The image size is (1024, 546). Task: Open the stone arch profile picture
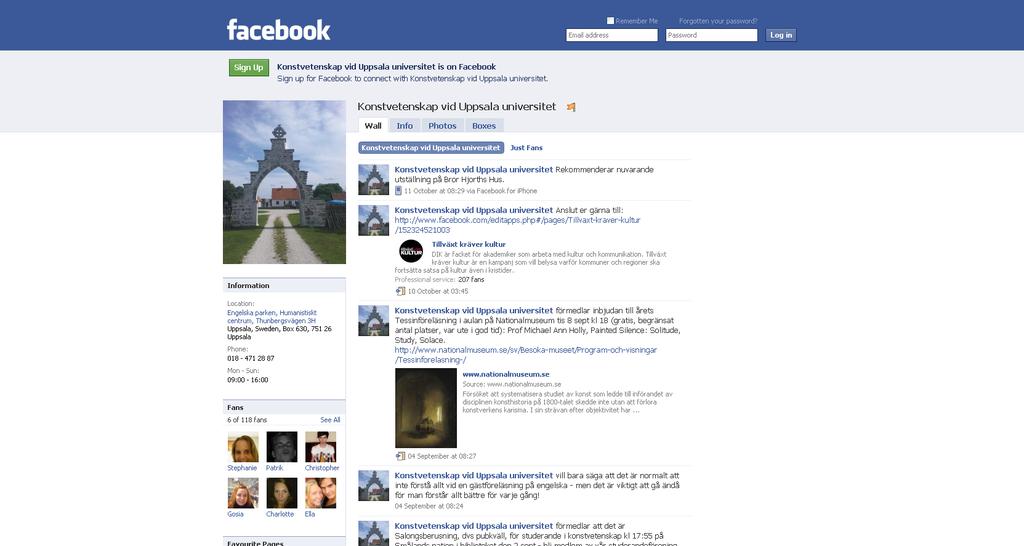pyautogui.click(x=284, y=182)
